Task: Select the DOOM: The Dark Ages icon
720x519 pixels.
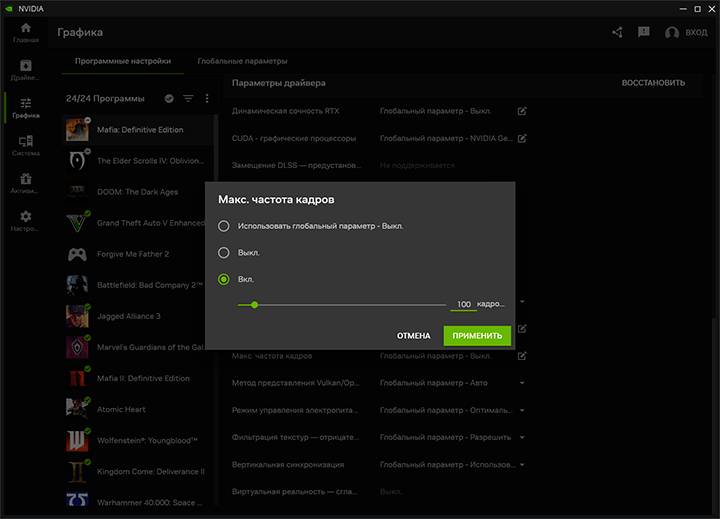Action: [x=77, y=192]
